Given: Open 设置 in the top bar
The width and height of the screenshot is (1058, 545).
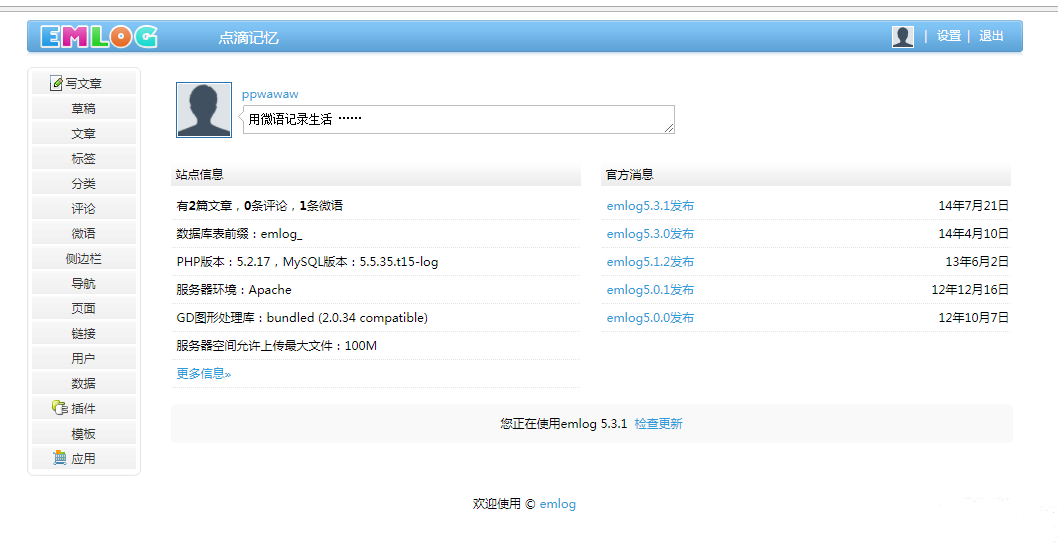Looking at the screenshot, I should click(x=948, y=36).
